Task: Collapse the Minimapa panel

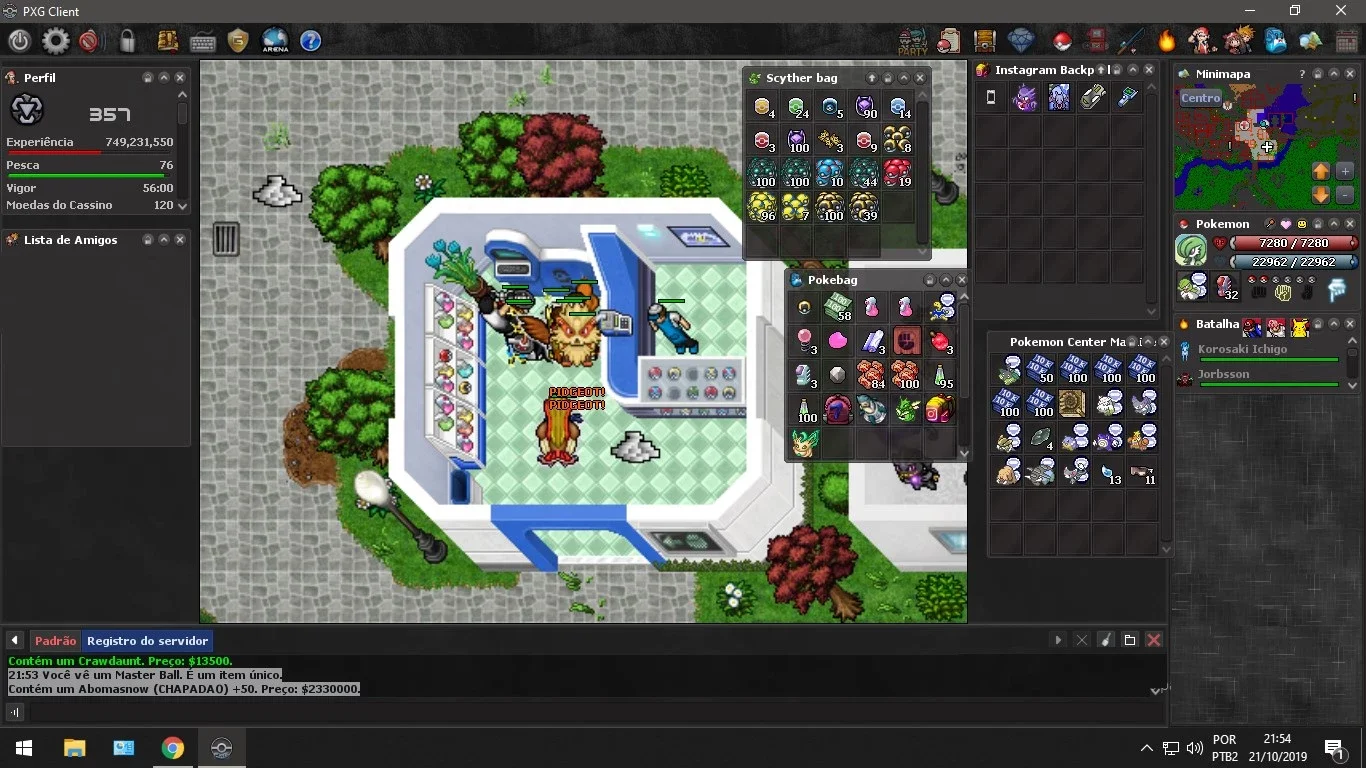Action: coord(1334,73)
